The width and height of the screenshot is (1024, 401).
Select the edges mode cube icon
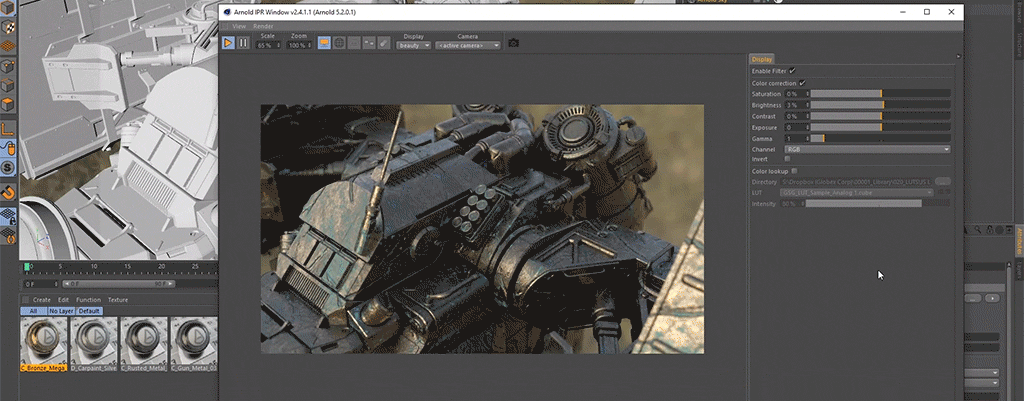pyautogui.click(x=8, y=85)
